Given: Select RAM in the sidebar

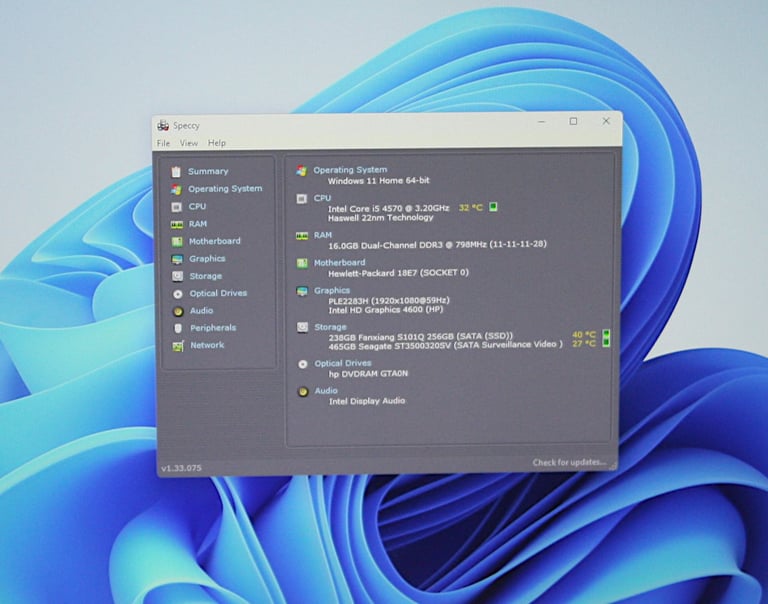Looking at the screenshot, I should 198,224.
